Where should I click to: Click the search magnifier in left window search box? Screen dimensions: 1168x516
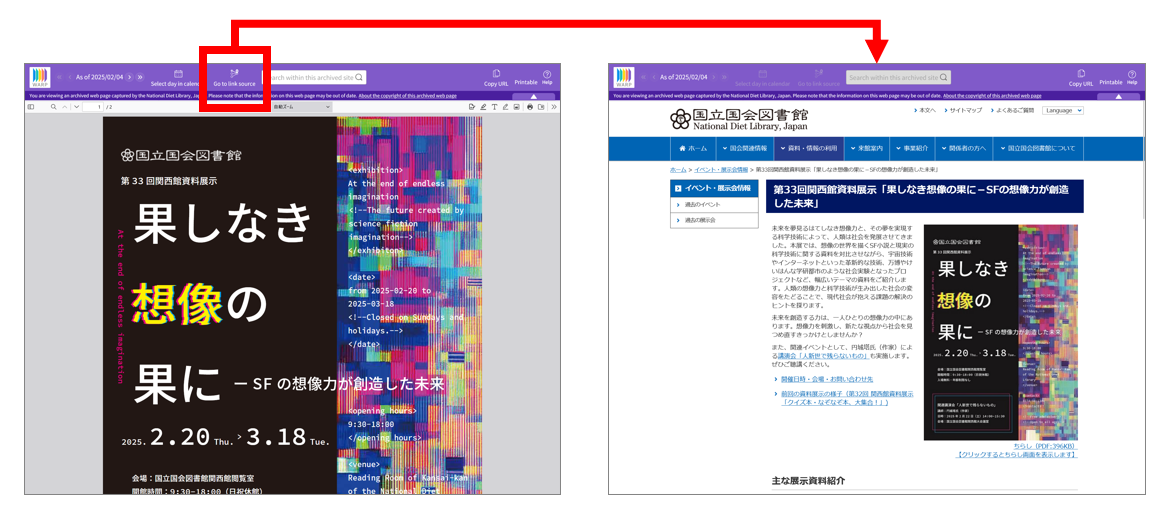pyautogui.click(x=359, y=77)
